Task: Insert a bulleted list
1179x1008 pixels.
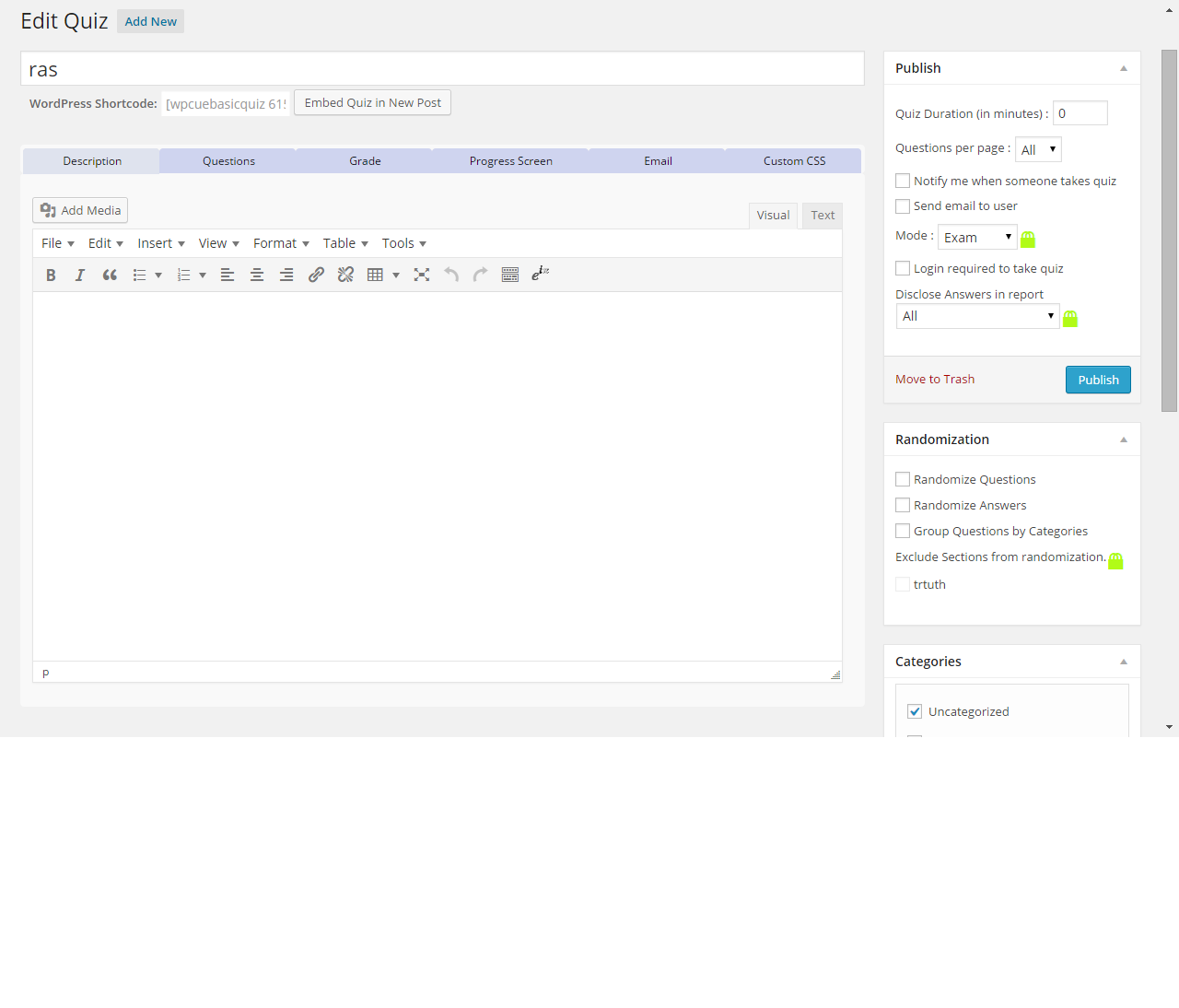Action: pyautogui.click(x=140, y=275)
